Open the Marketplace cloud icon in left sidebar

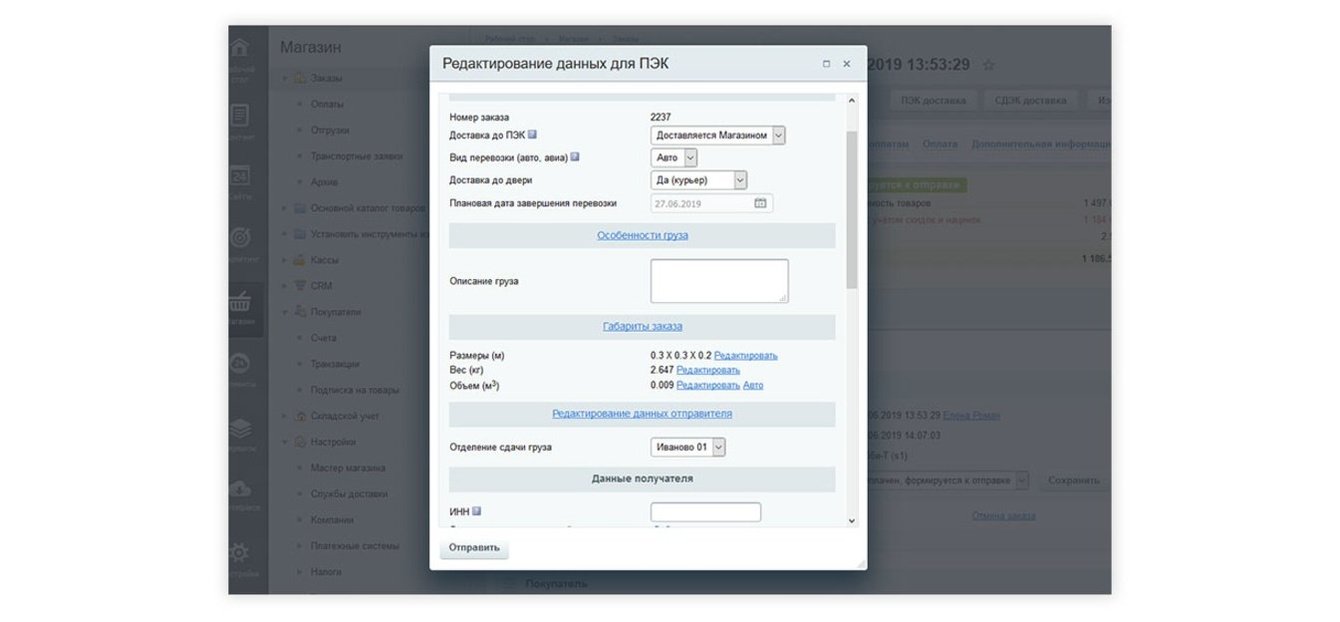(x=240, y=490)
